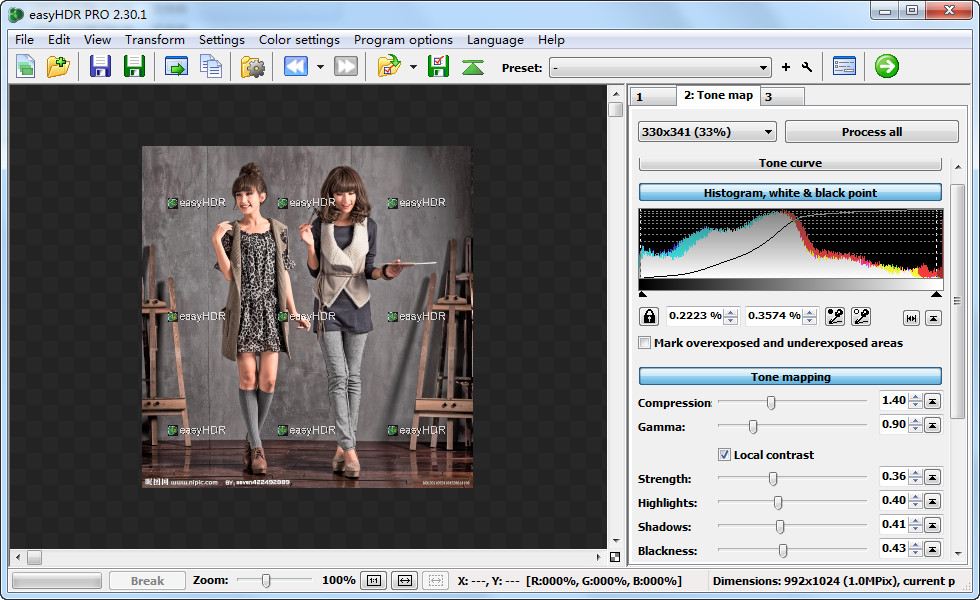This screenshot has width=980, height=600.
Task: Expand the Tone curve section
Action: (790, 164)
